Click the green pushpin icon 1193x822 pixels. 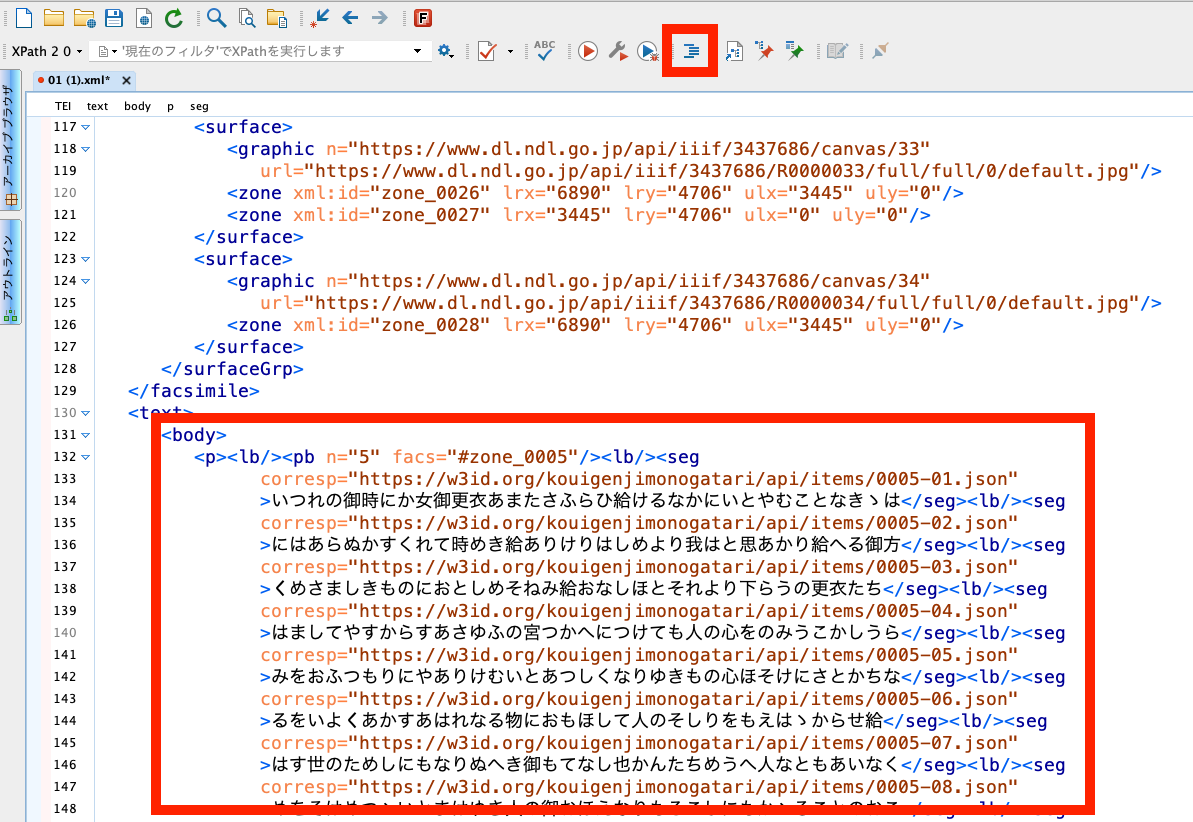pos(794,51)
